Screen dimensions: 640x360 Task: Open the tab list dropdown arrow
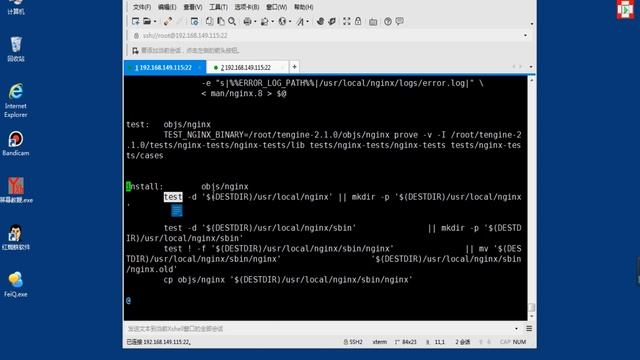[x=531, y=67]
